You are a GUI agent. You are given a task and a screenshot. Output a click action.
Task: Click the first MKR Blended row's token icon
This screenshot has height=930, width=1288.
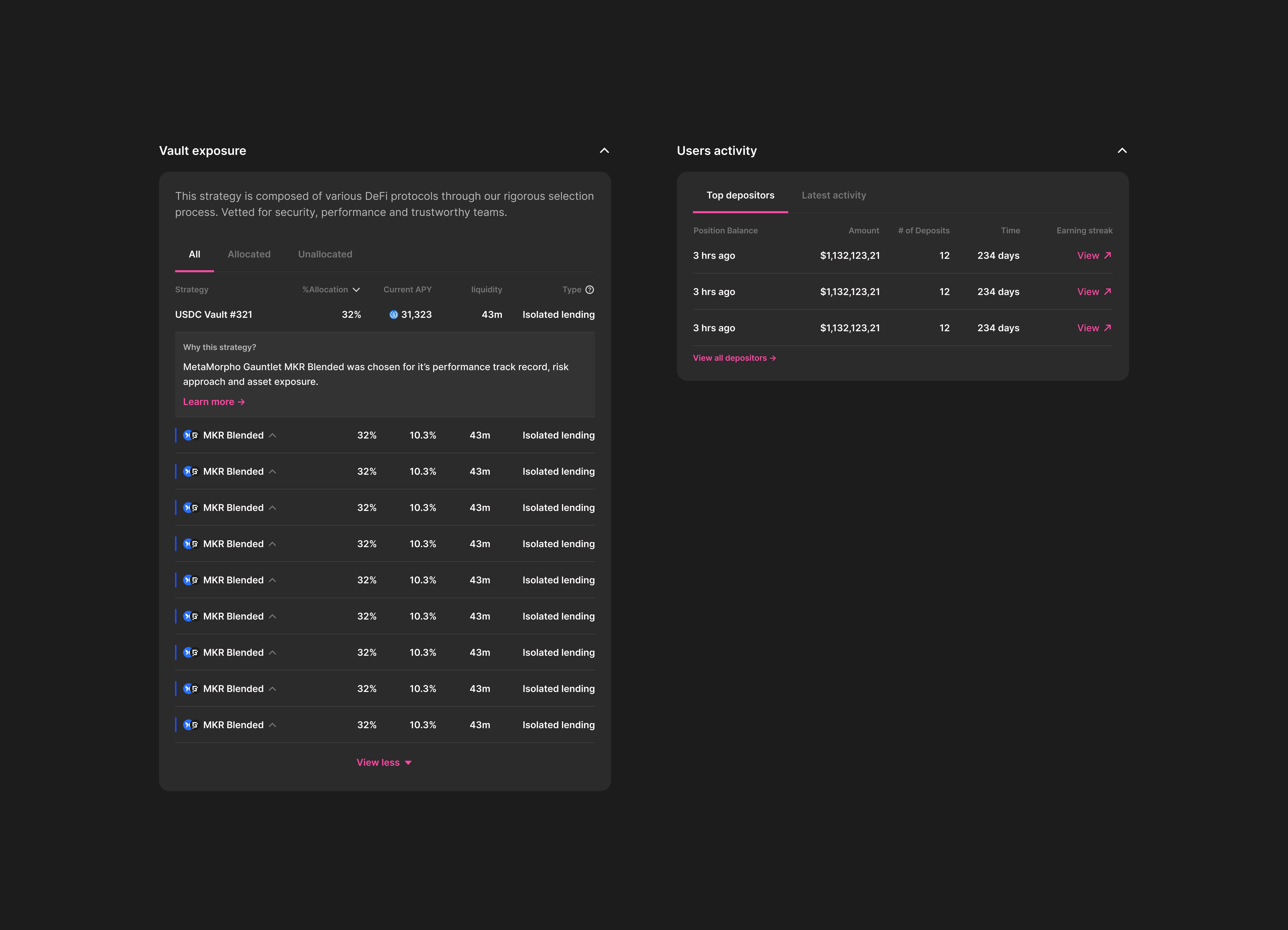tap(191, 435)
